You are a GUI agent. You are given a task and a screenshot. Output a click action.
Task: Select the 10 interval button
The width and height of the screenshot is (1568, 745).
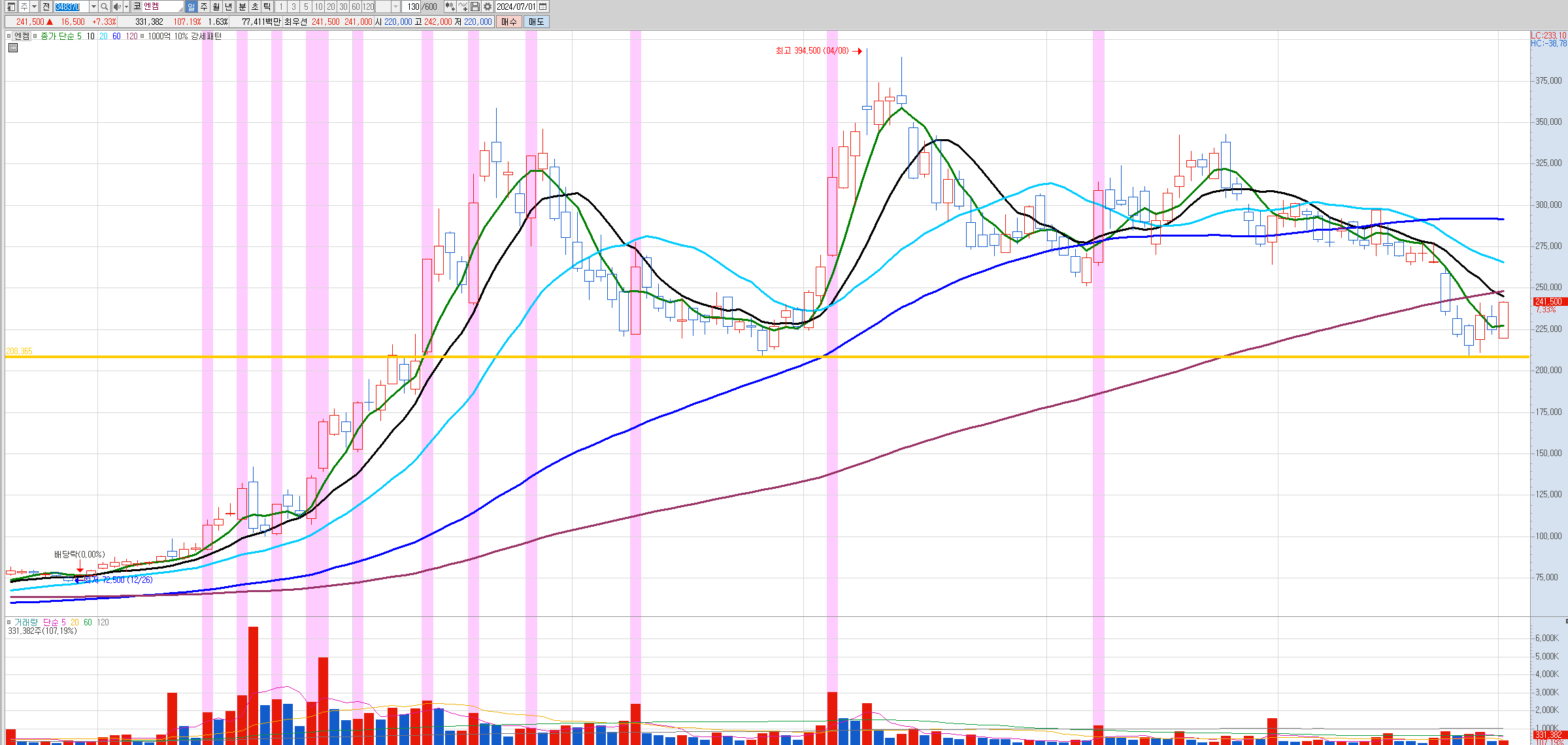318,7
